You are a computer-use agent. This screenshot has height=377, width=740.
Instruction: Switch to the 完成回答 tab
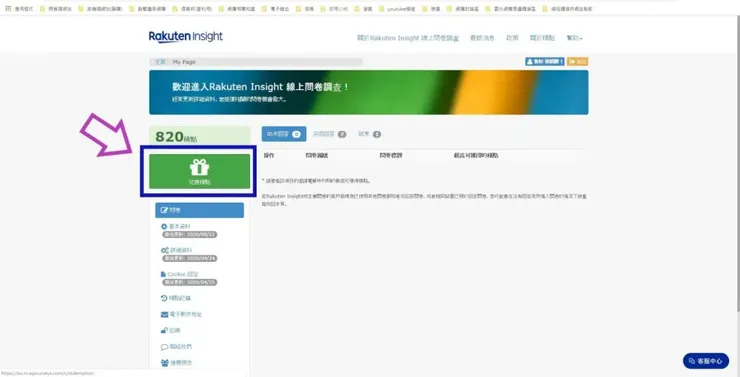(x=329, y=134)
